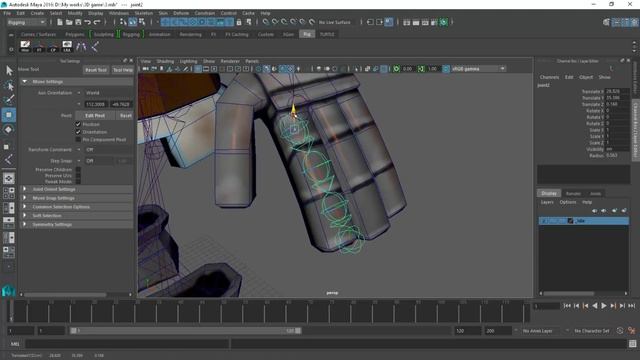Screen dimensions: 640x360
Task: Click the highlighted Select by object type icon
Action: pyautogui.click(x=133, y=22)
